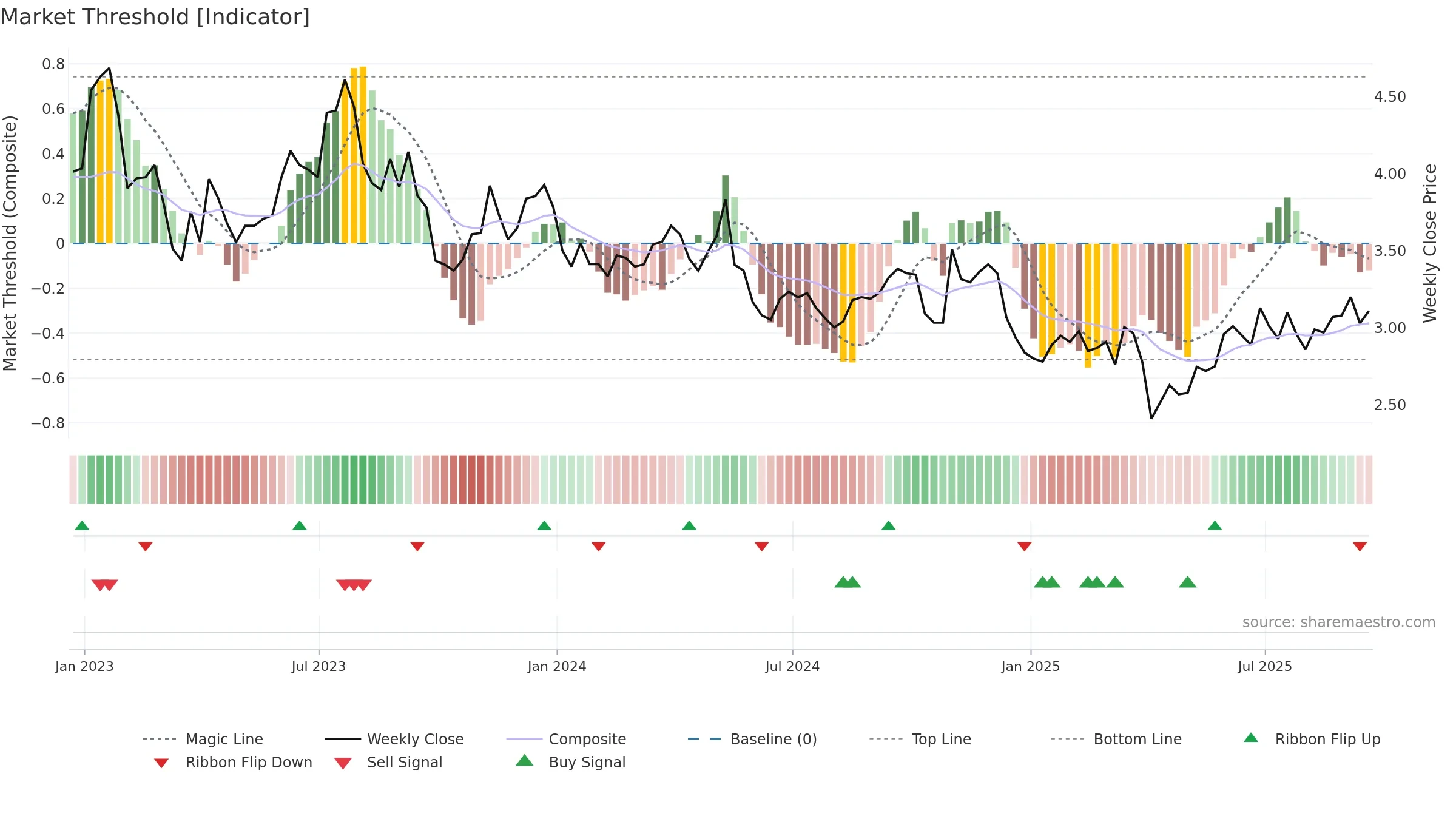Screen dimensions: 1456x819
Task: Toggle the Ribbon Flip Down legend entry
Action: (232, 762)
